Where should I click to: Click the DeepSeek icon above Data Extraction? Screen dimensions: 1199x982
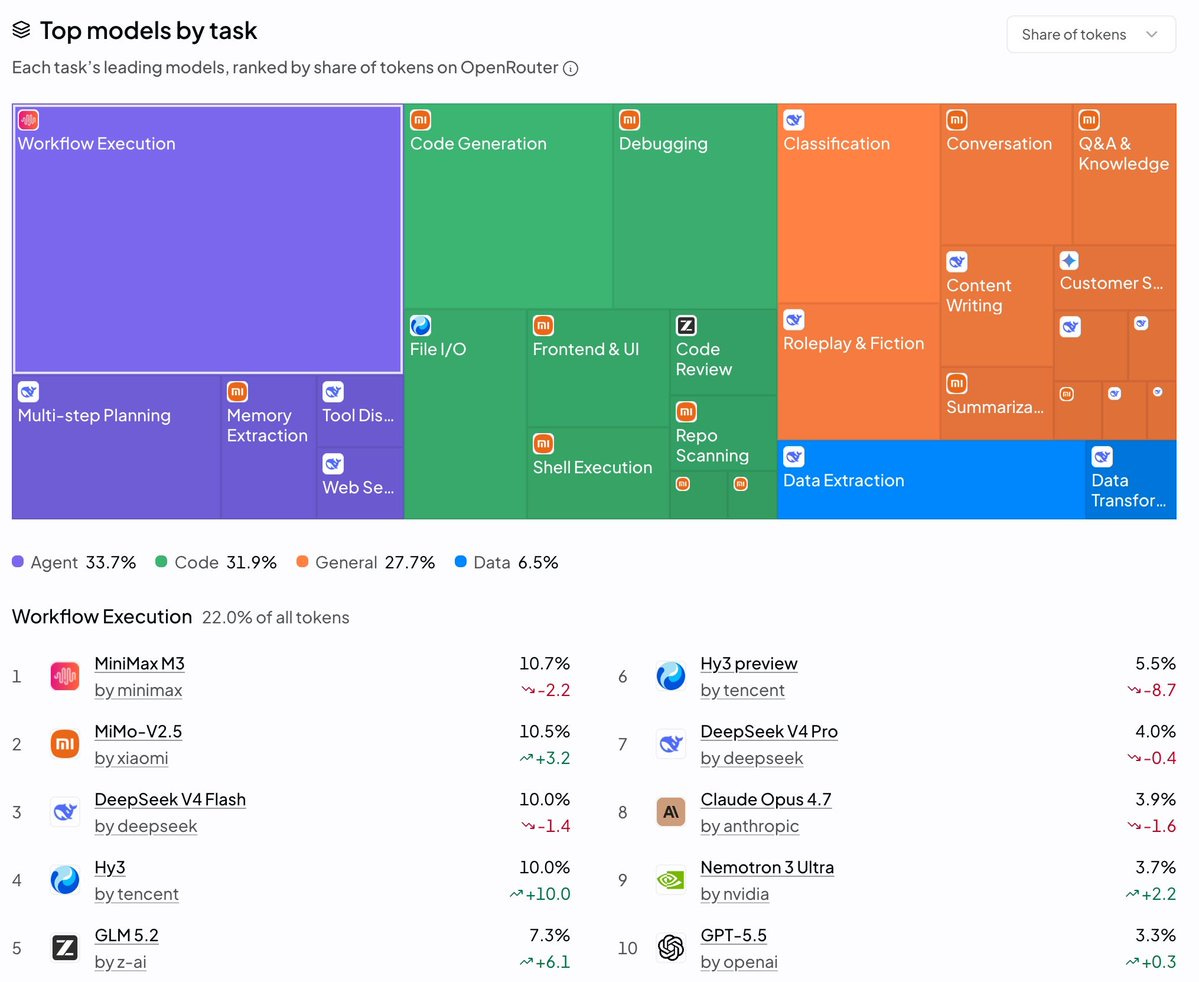[794, 457]
